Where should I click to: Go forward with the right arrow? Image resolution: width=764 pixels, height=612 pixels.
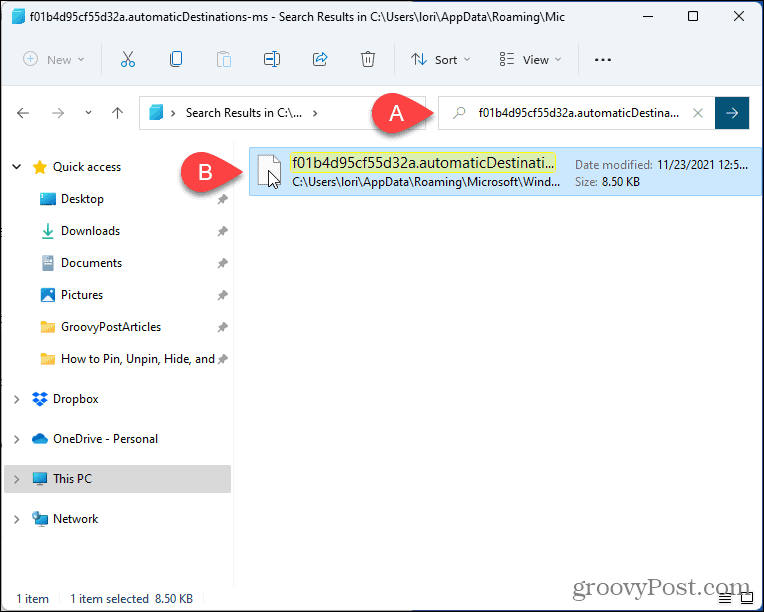click(58, 113)
